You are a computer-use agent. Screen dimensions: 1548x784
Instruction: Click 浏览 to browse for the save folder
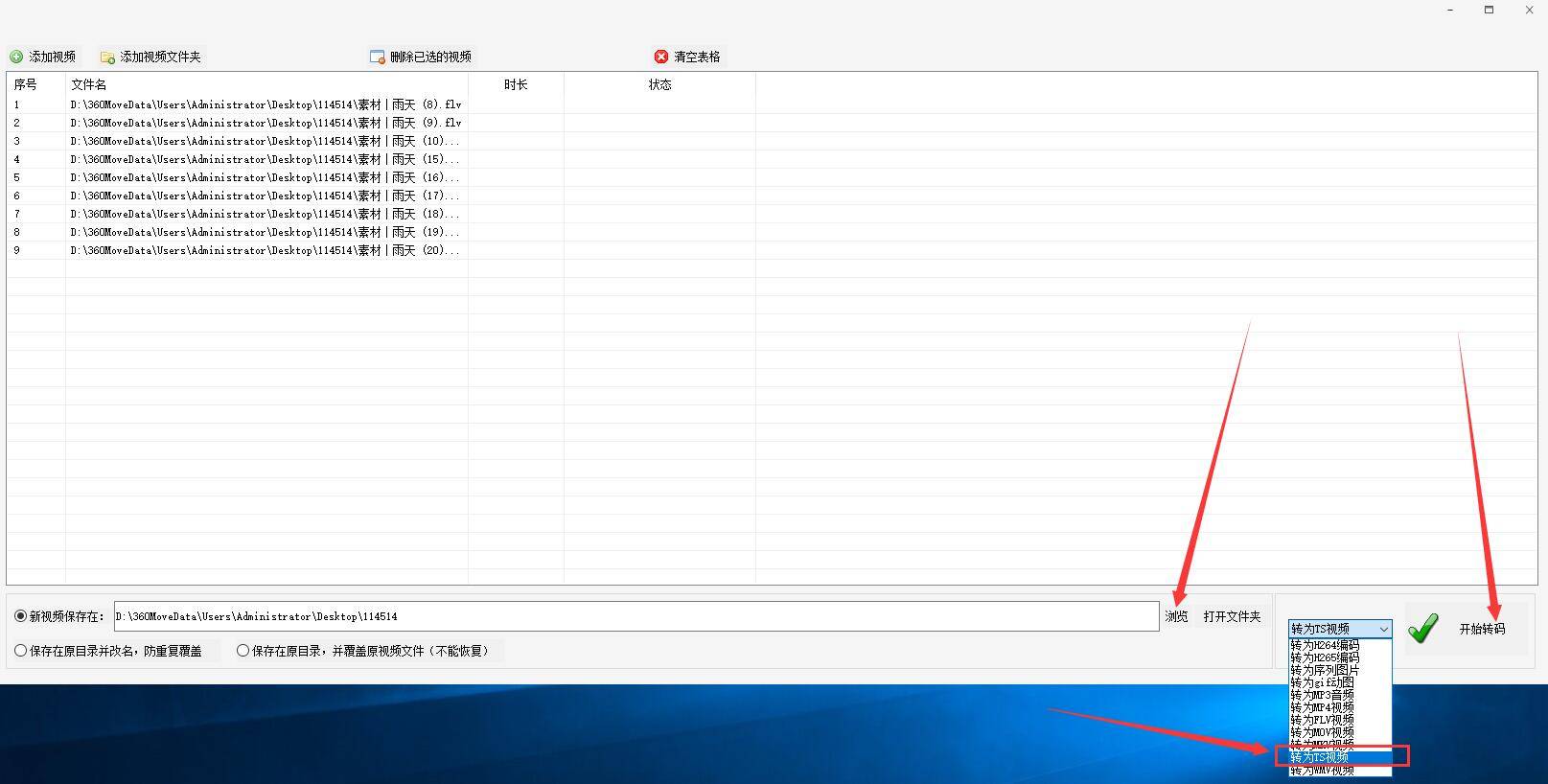[x=1176, y=616]
